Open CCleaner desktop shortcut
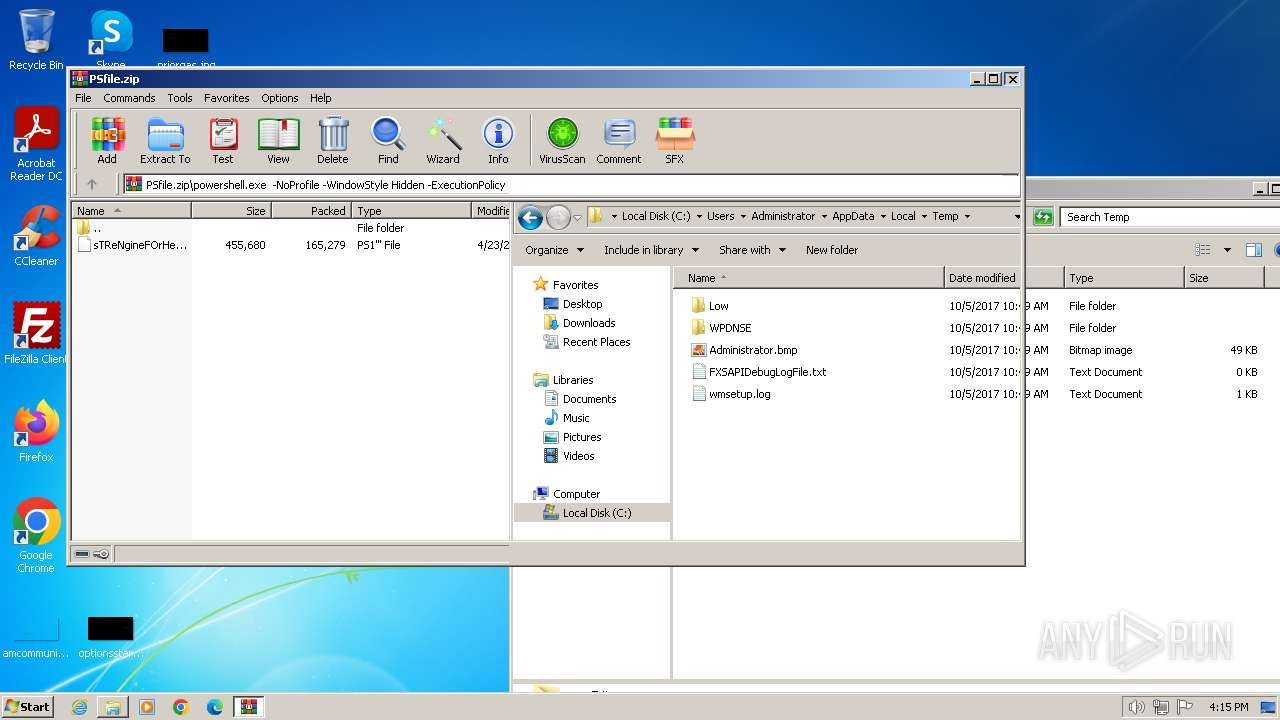This screenshot has height=720, width=1280. (x=36, y=236)
